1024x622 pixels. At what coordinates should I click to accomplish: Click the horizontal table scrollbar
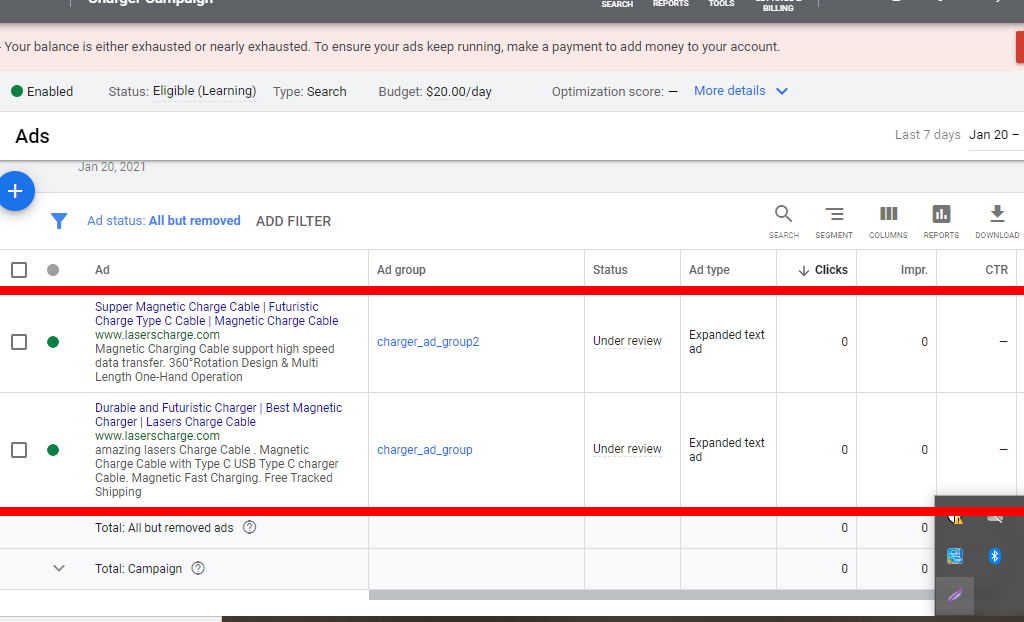[651, 595]
